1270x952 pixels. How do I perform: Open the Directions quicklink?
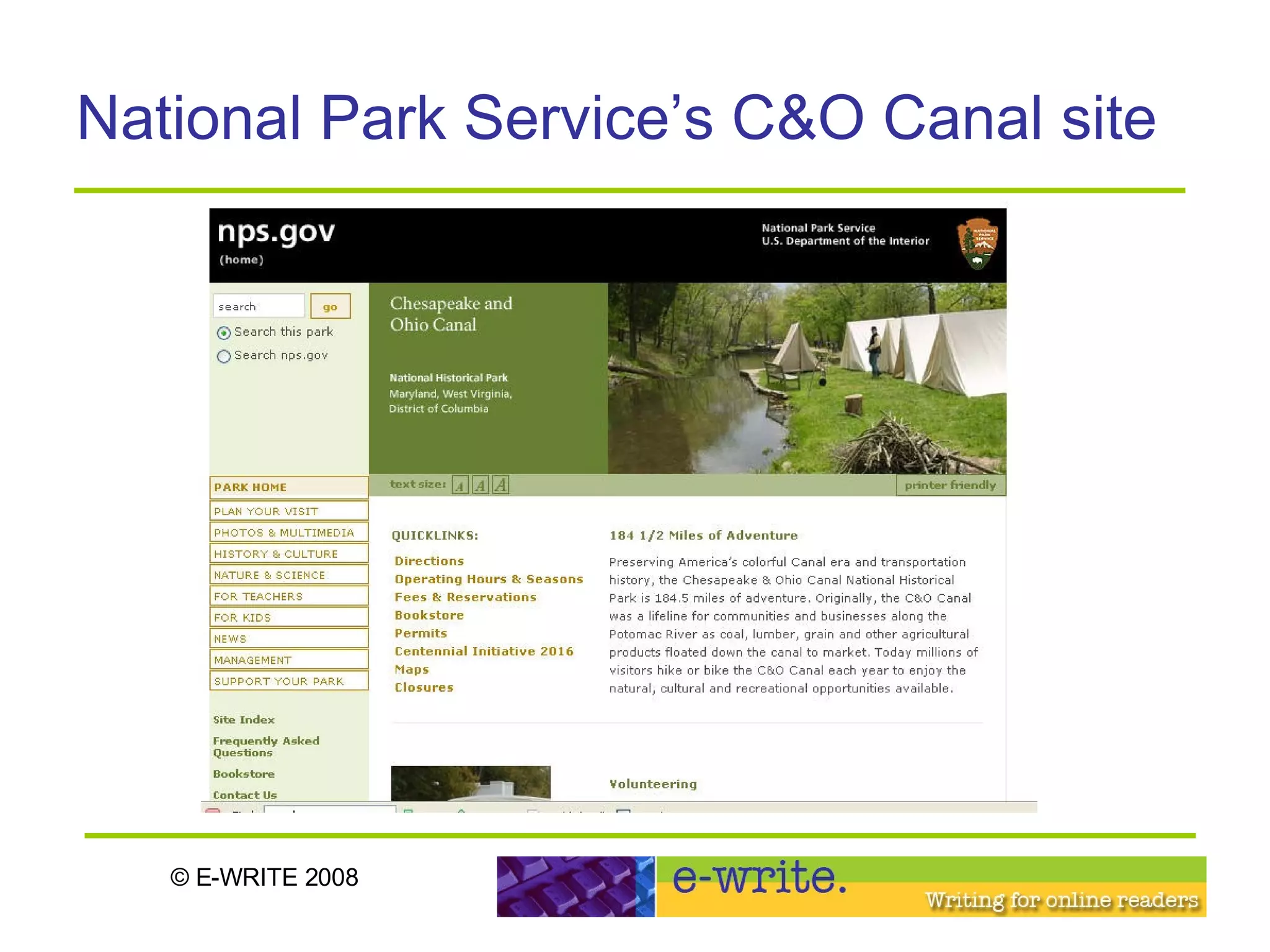[429, 561]
